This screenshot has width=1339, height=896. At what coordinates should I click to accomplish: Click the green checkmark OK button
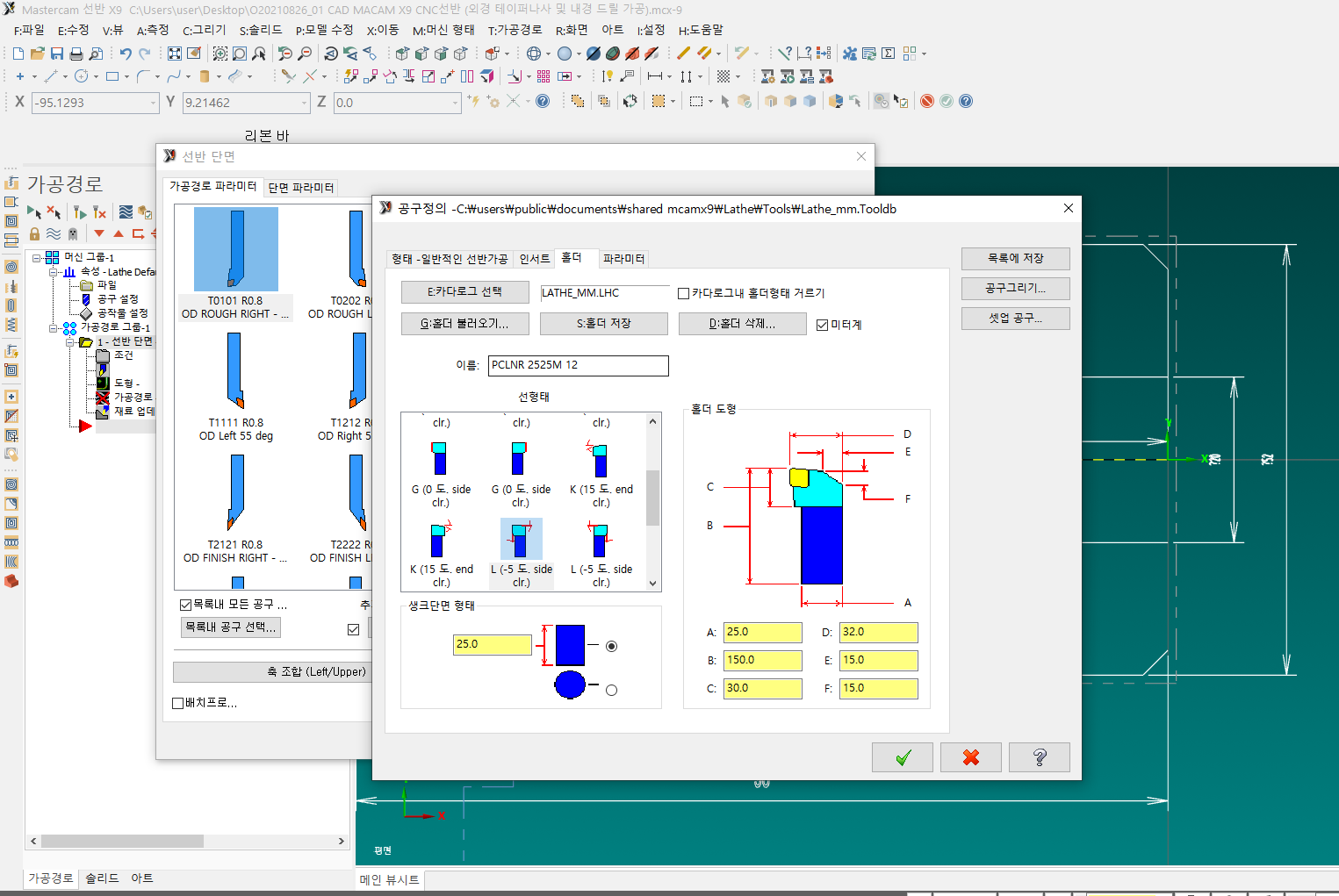[x=903, y=757]
